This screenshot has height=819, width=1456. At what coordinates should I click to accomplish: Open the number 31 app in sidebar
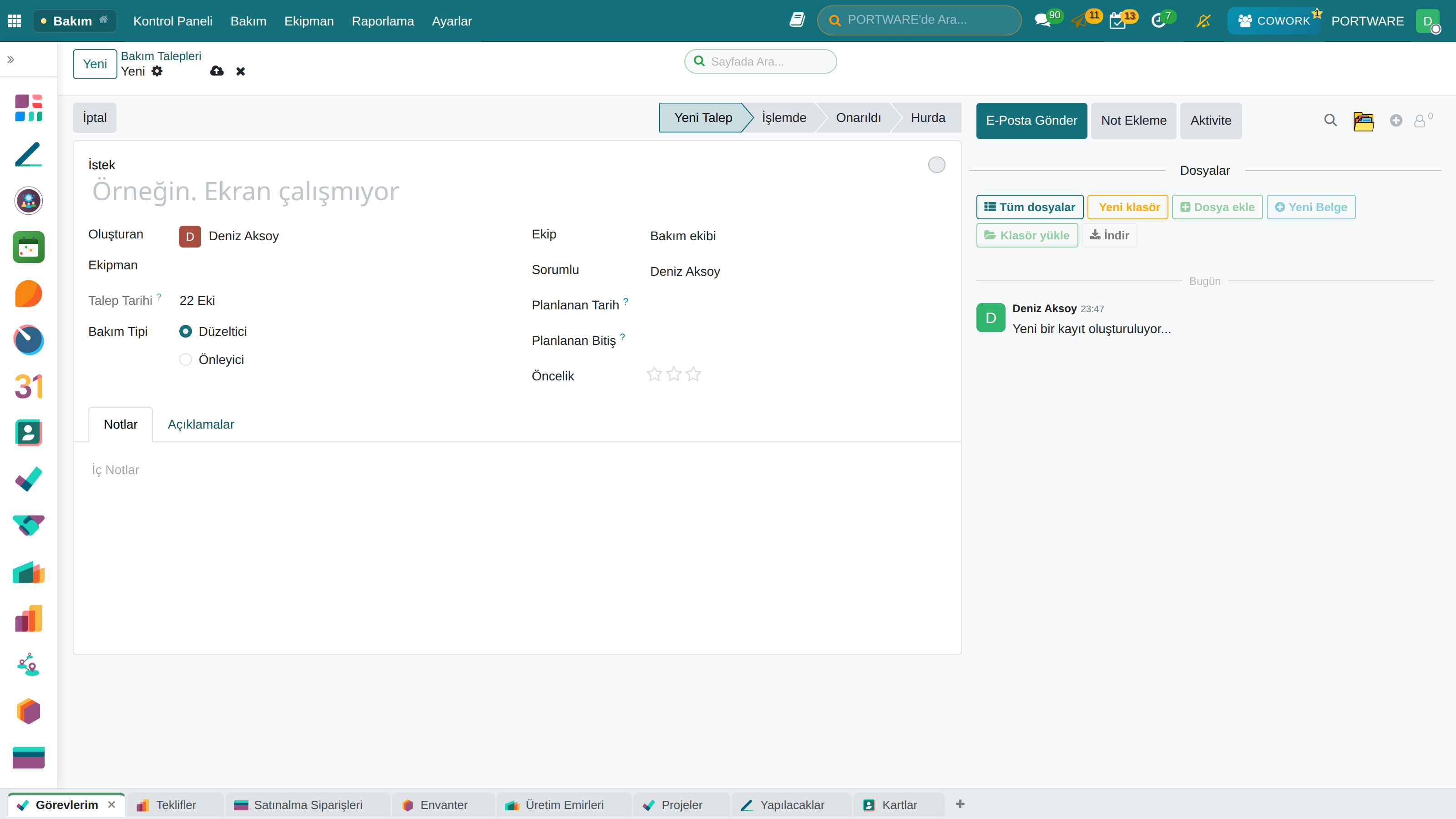(28, 386)
